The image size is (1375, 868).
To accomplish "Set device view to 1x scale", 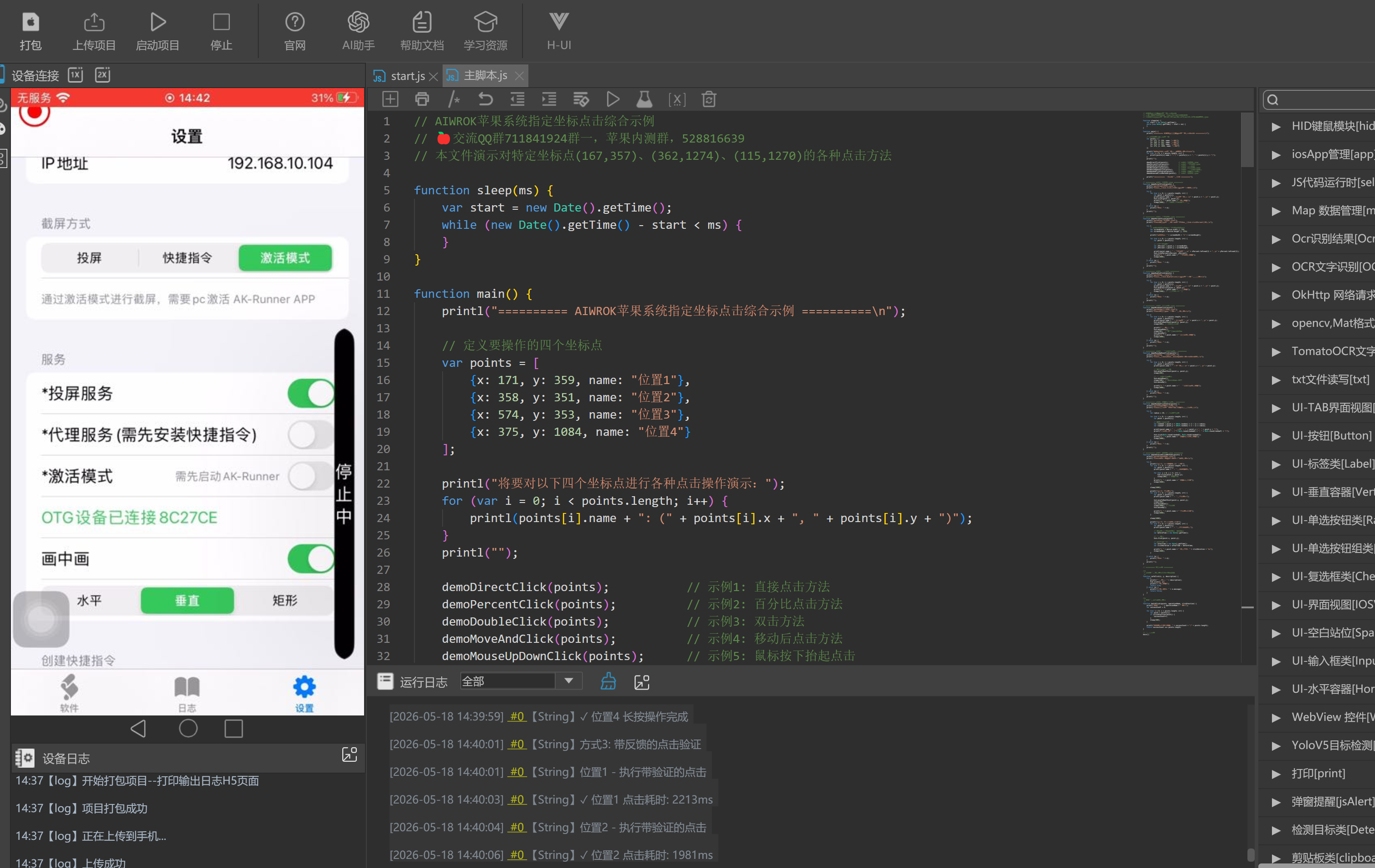I will click(x=75, y=75).
